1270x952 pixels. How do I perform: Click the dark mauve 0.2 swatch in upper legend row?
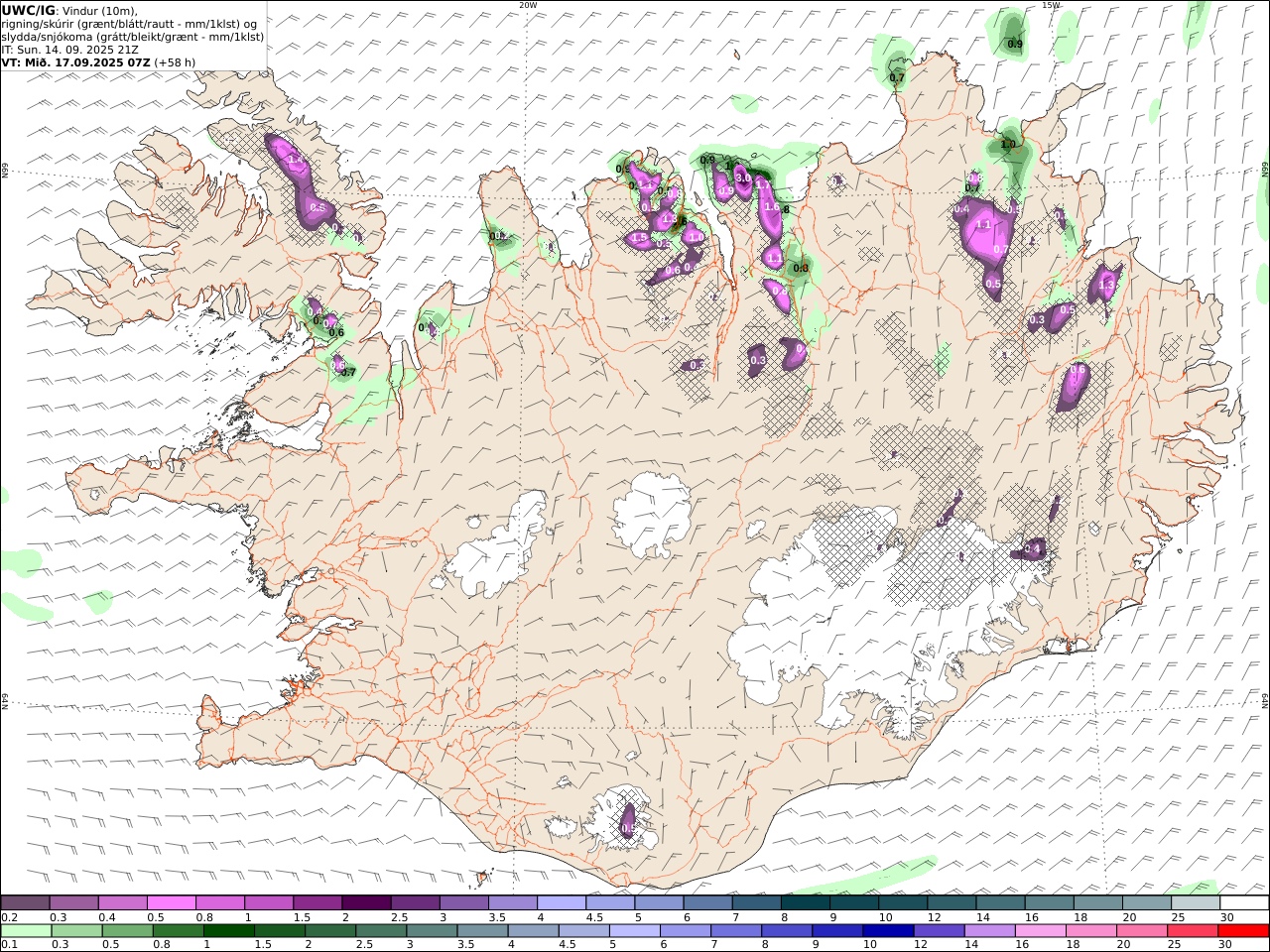[26, 902]
